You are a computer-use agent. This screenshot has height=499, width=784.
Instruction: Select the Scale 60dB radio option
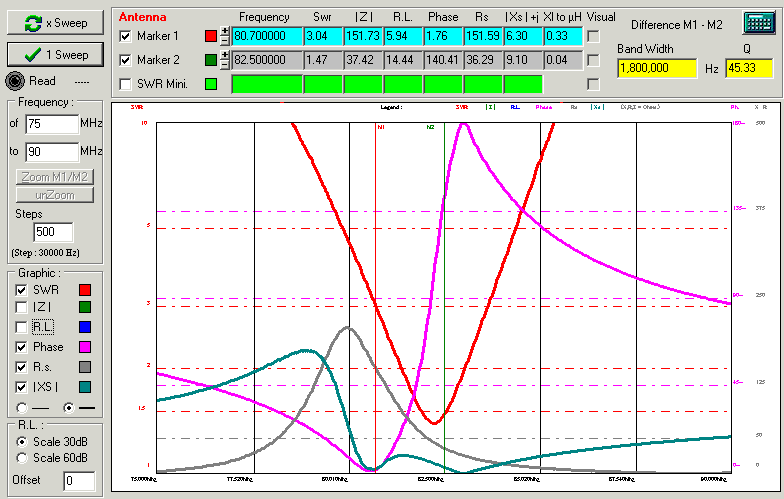tap(22, 458)
